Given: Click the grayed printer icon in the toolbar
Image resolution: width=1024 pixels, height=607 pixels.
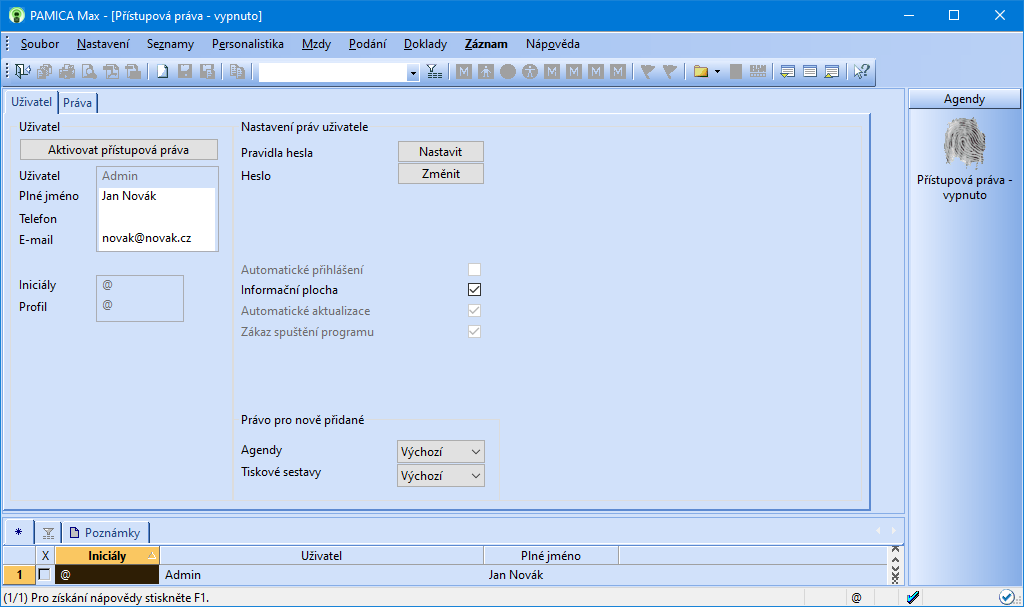Looking at the screenshot, I should tap(67, 71).
